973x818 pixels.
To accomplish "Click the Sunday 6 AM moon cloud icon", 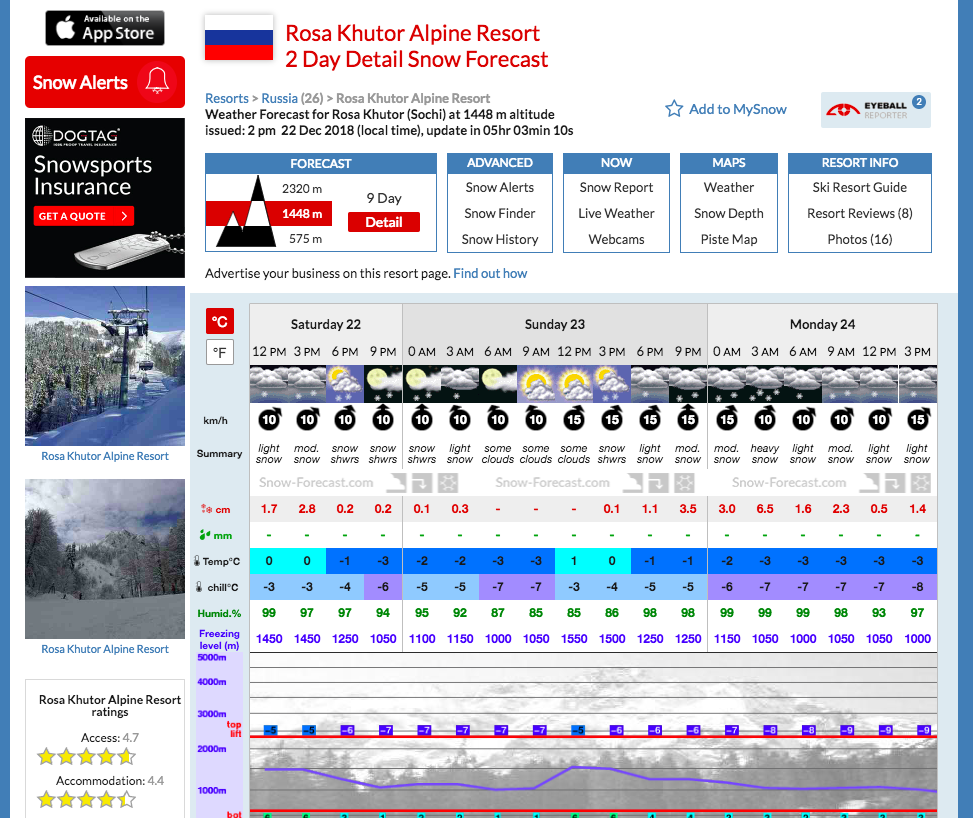I will (x=498, y=384).
